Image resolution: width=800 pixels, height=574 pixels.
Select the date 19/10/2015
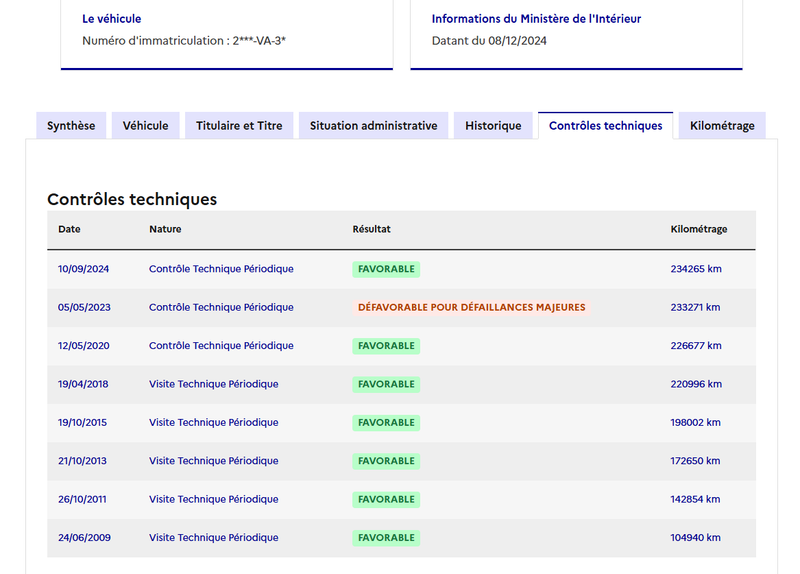pyautogui.click(x=82, y=422)
